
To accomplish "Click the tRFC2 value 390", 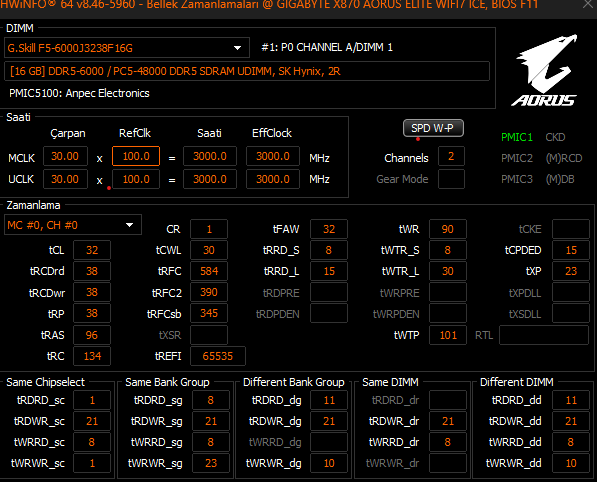I will click(x=209, y=292).
